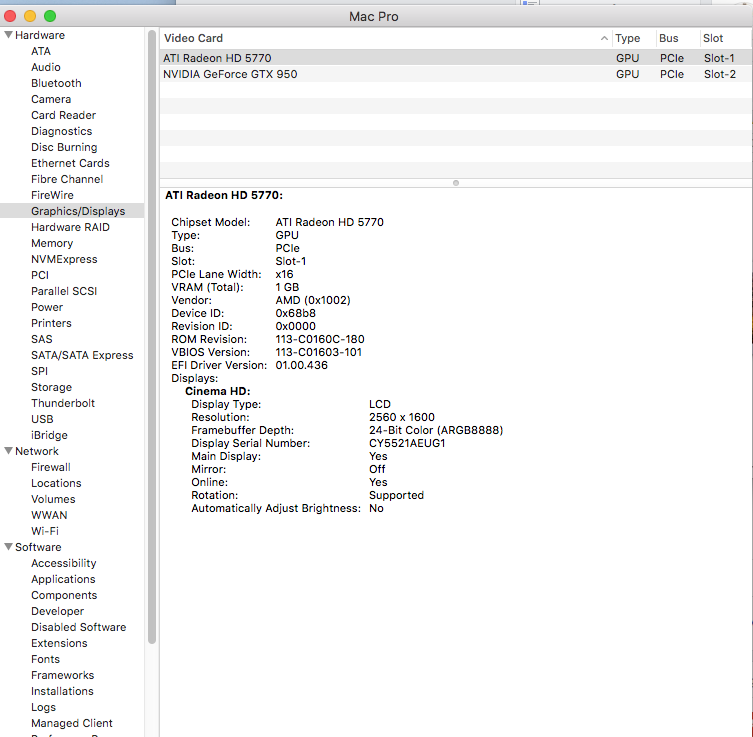Collapse the Software section triangle

tap(8, 547)
